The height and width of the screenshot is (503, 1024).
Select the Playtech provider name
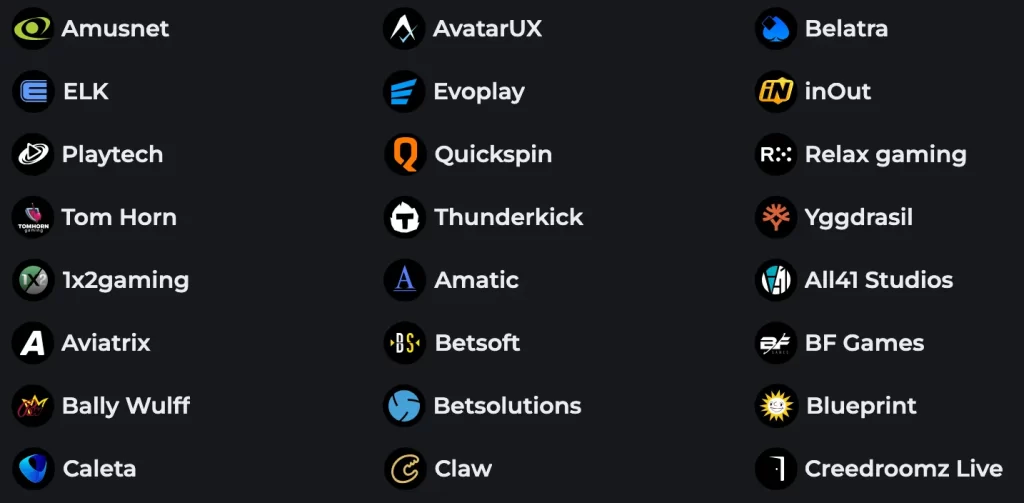click(112, 155)
